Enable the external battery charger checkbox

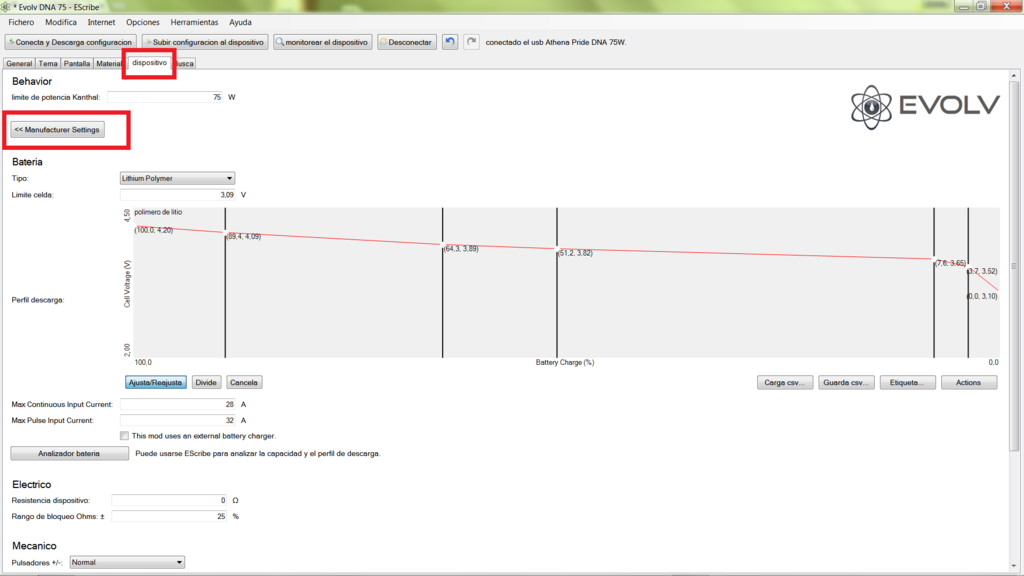point(124,436)
